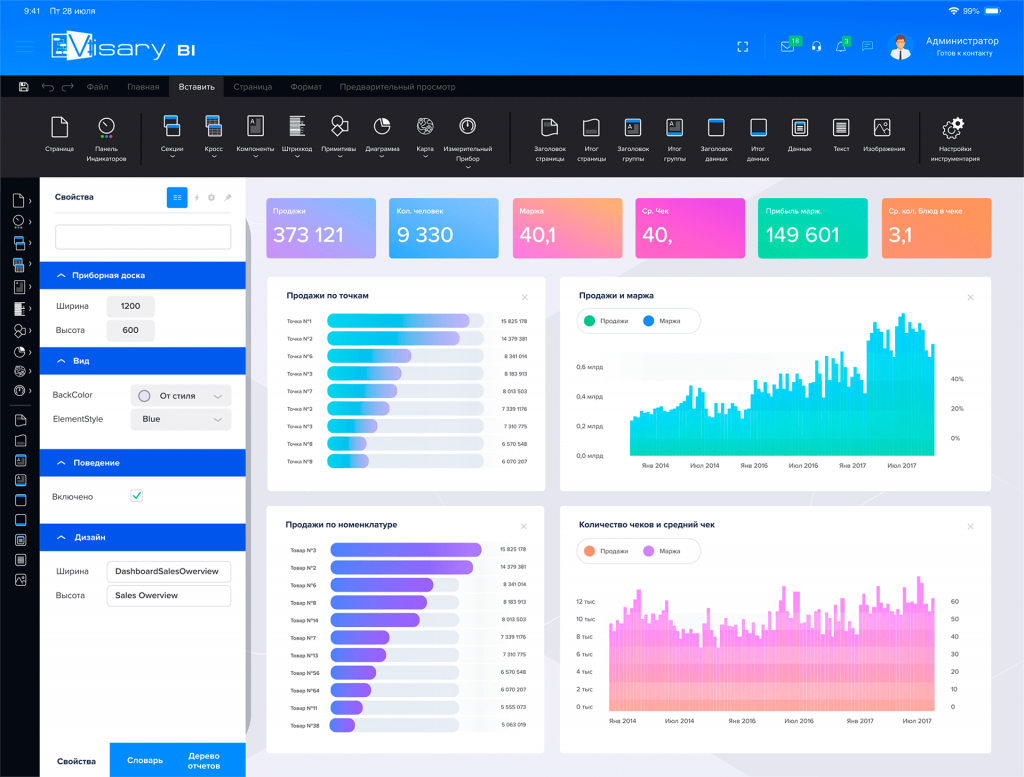The width and height of the screenshot is (1024, 777).
Task: Insert a new Страница from the ribbon
Action: pyautogui.click(x=59, y=135)
